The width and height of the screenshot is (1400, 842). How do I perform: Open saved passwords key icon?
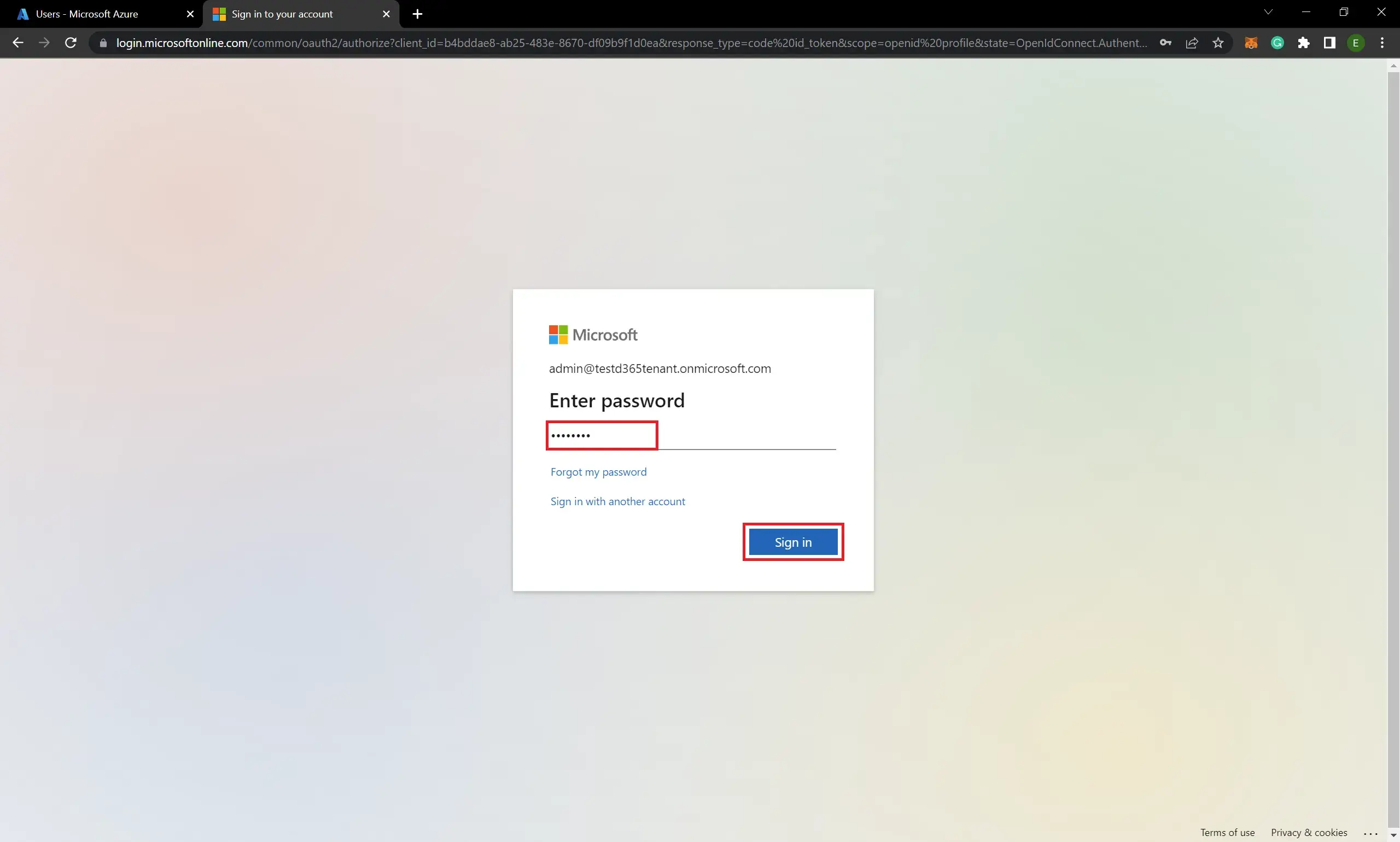1165,43
